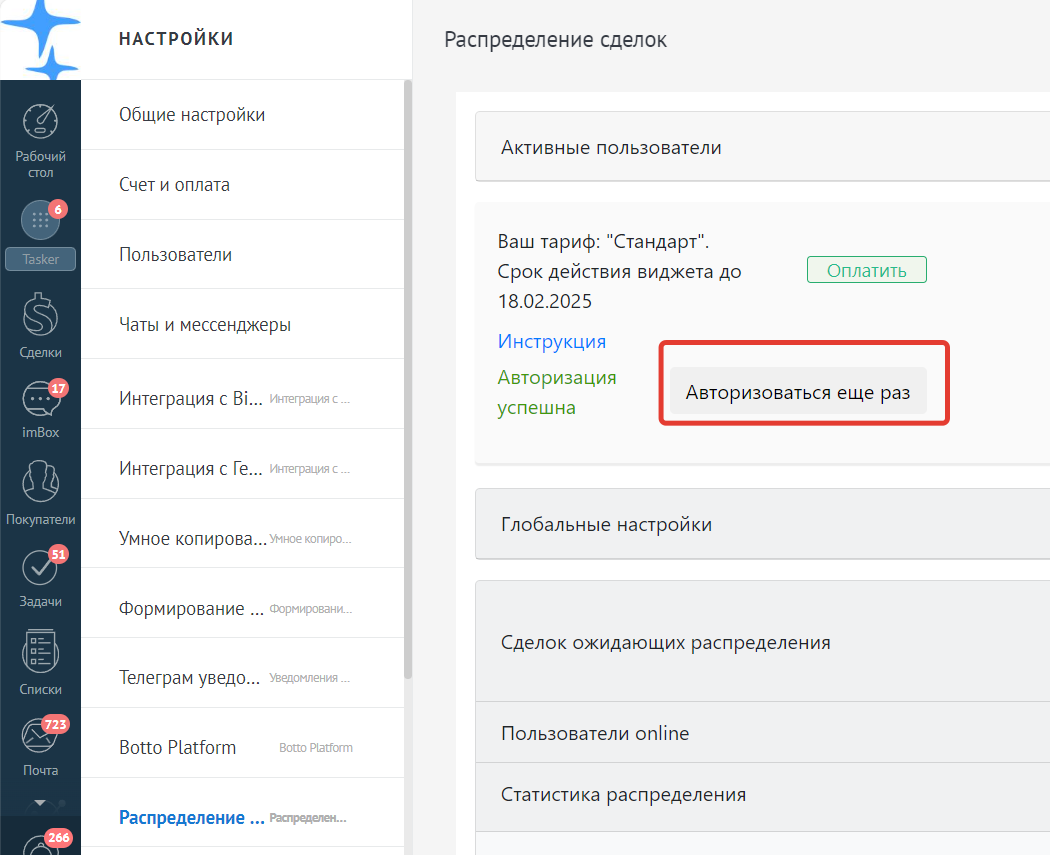Screen dimensions: 1050x855
Task: Click the 'Распределение сделок' page title
Action: click(555, 40)
